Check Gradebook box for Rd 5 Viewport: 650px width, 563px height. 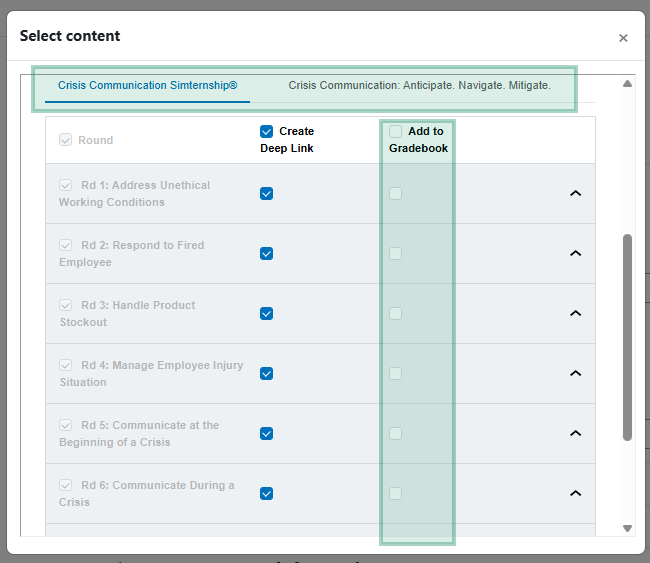pos(395,434)
